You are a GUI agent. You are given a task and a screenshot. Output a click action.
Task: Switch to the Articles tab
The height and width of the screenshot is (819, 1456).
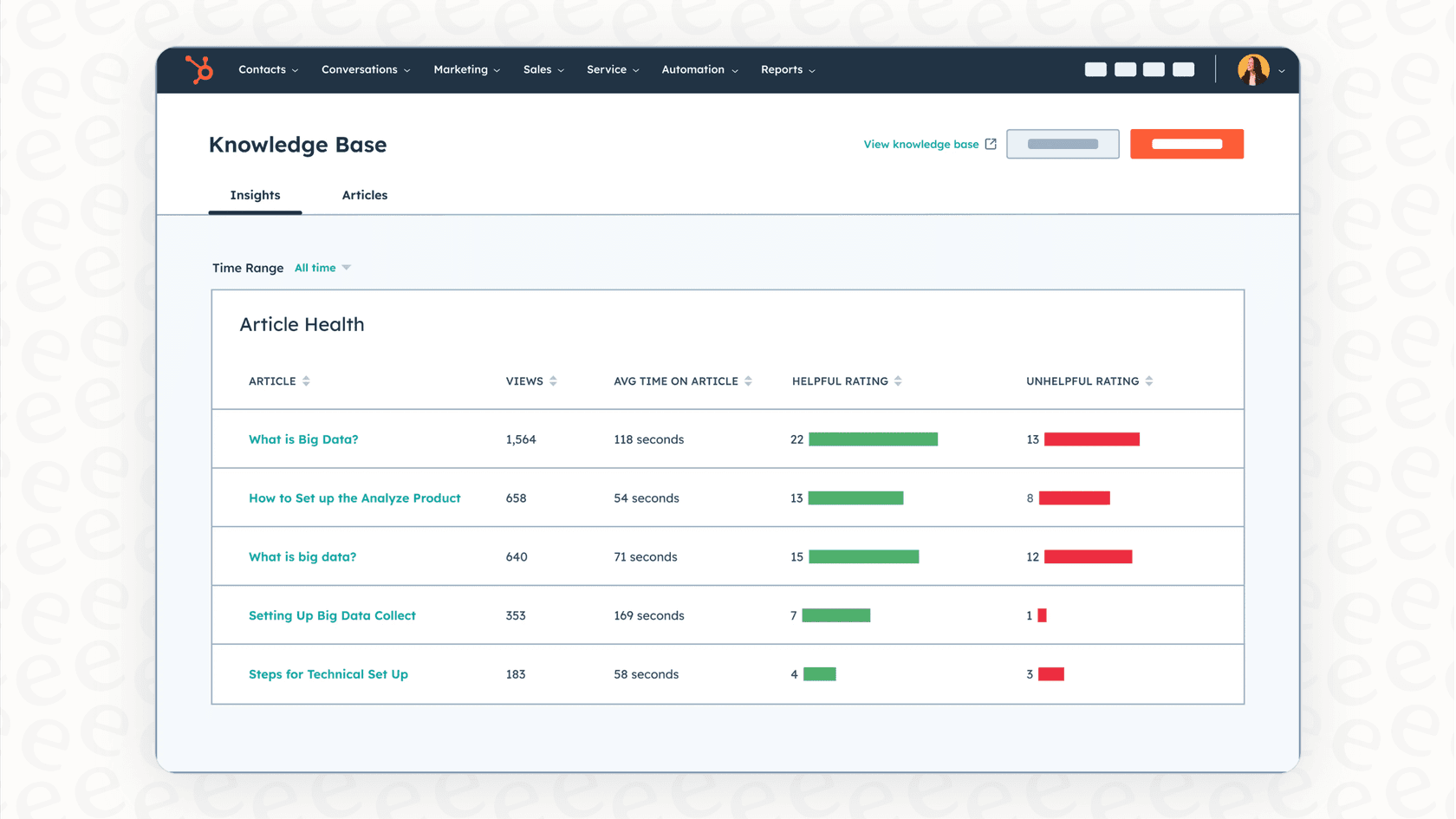pos(364,195)
